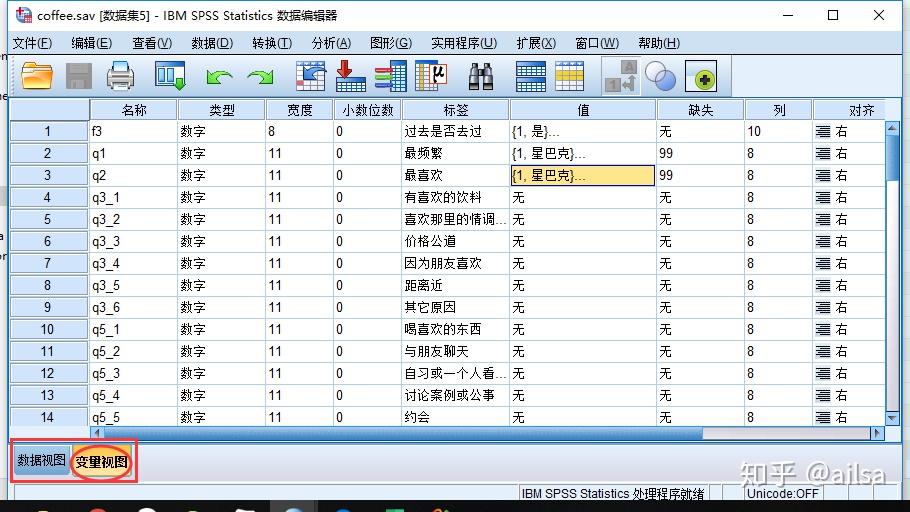Open alignment cell for q1 row
Image resolution: width=910 pixels, height=512 pixels.
coord(849,154)
